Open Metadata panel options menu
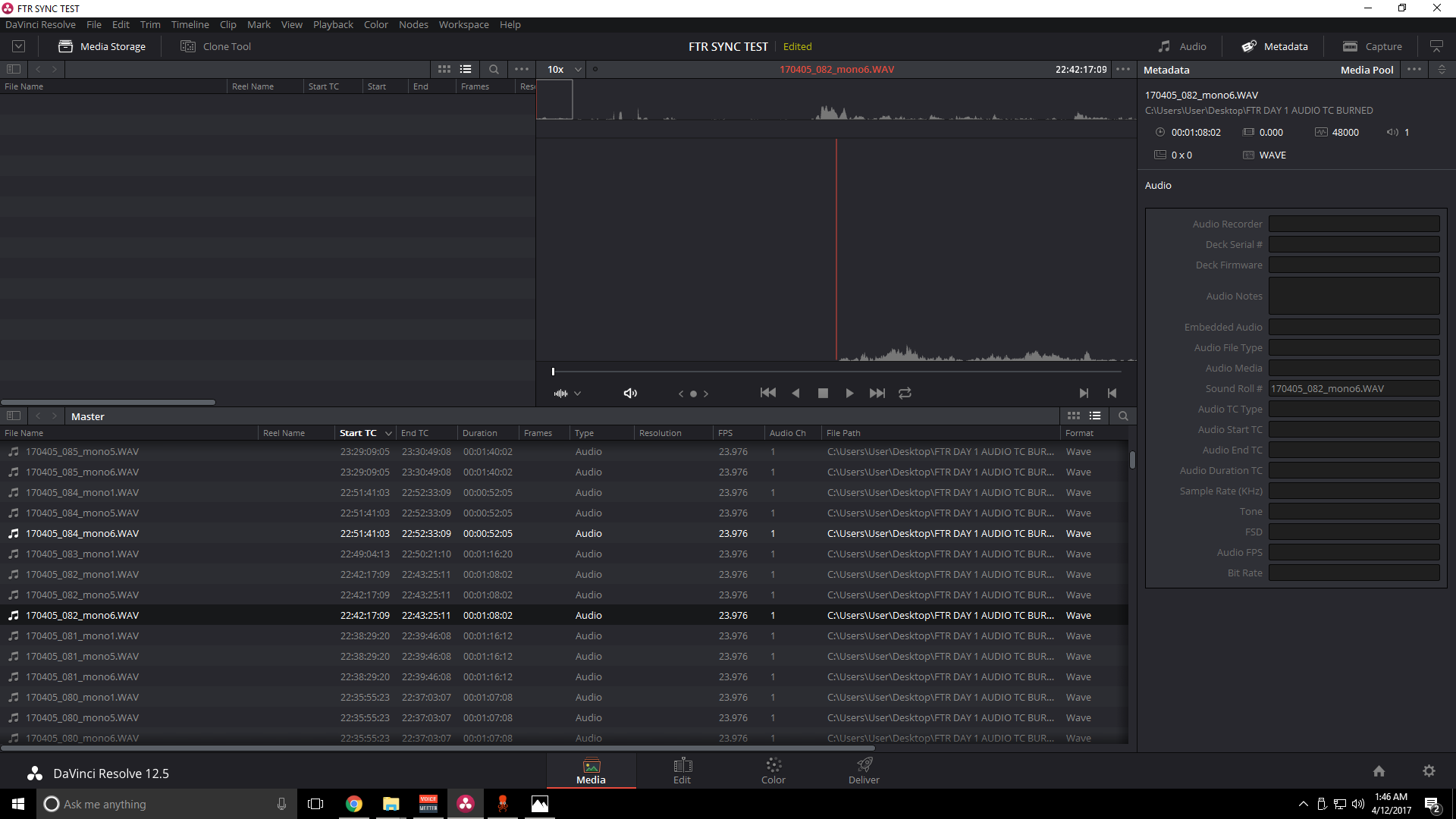This screenshot has height=819, width=1456. tap(1414, 69)
